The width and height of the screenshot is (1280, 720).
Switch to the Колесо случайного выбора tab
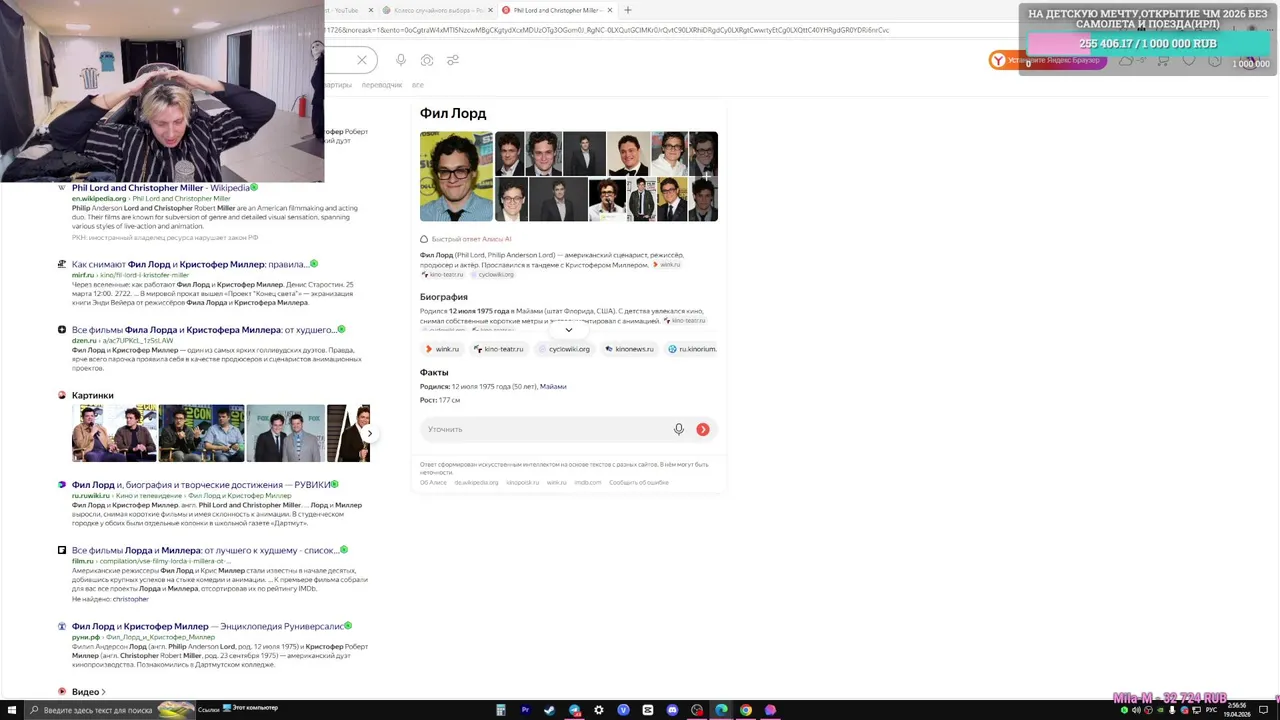point(437,10)
